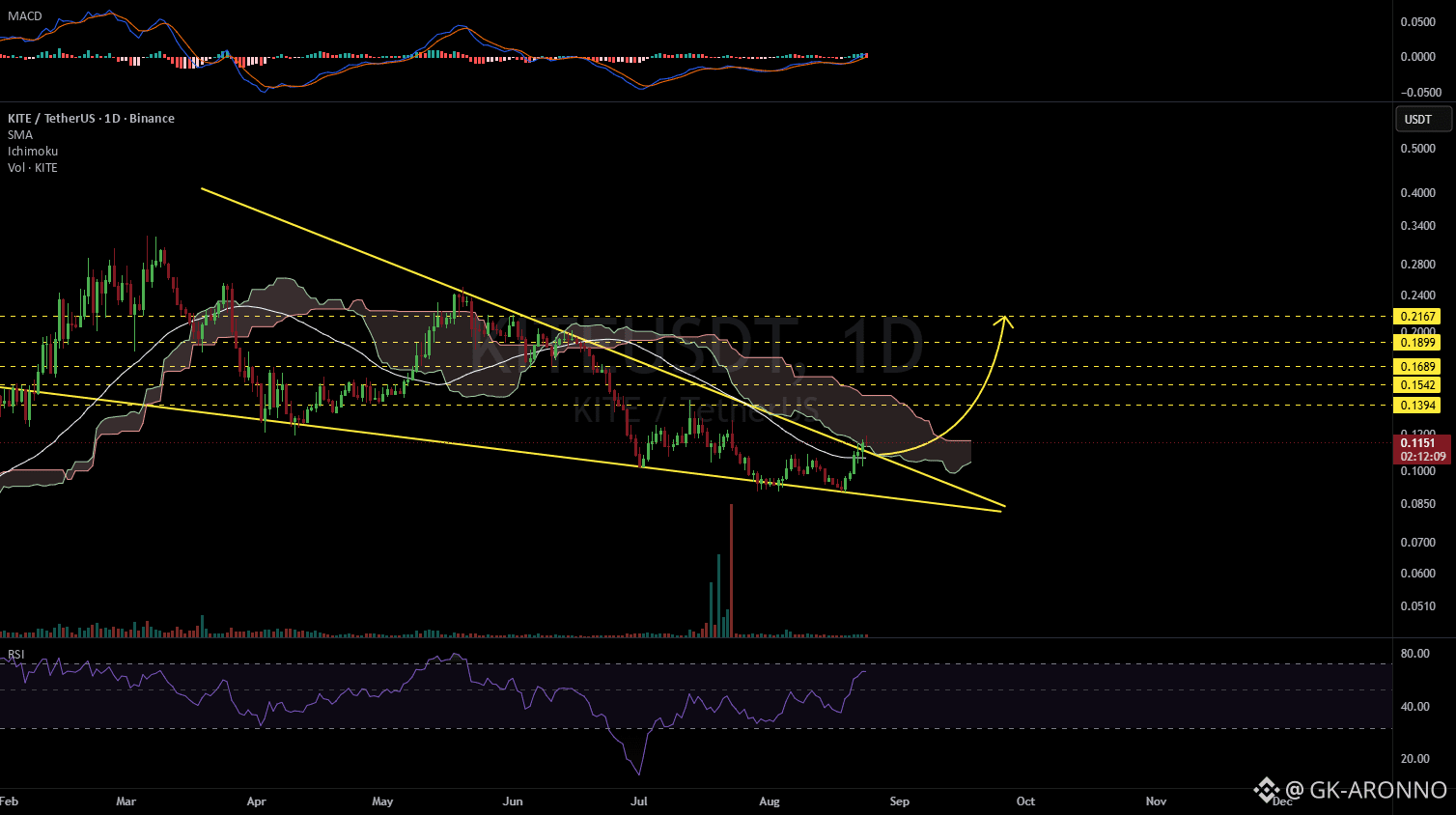This screenshot has width=1456, height=815.
Task: Select the RSI indicator label
Action: pyautogui.click(x=16, y=655)
